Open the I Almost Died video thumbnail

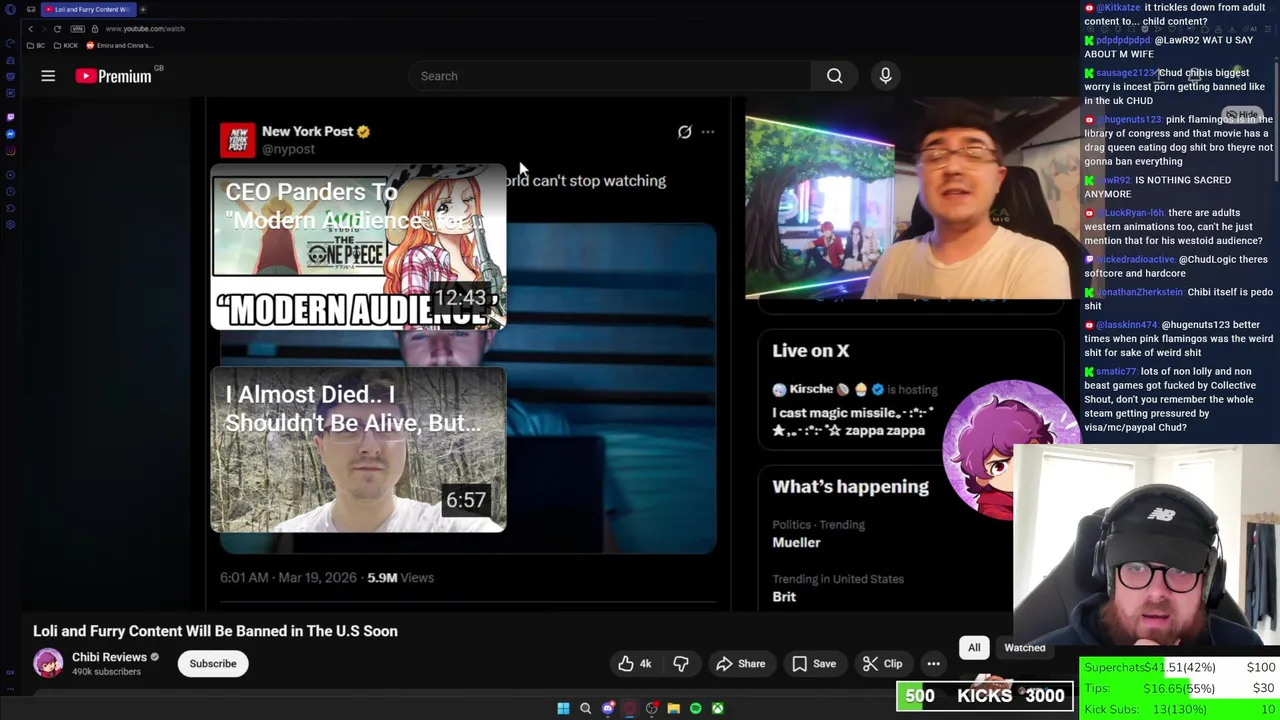coord(358,450)
